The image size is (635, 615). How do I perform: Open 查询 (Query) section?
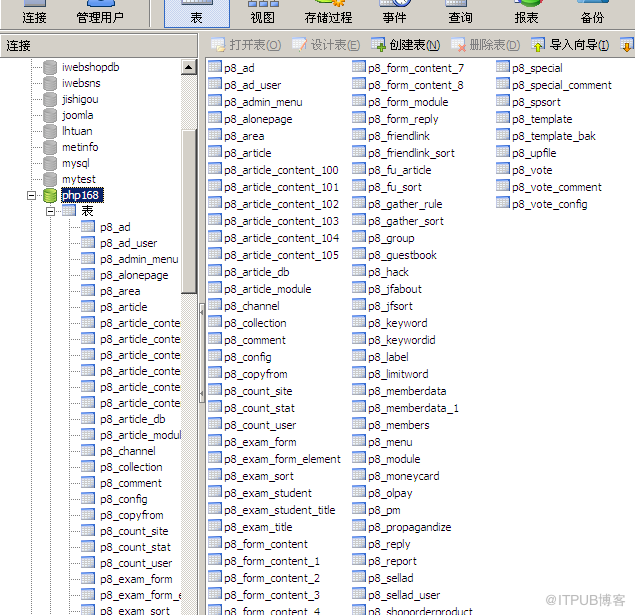460,13
